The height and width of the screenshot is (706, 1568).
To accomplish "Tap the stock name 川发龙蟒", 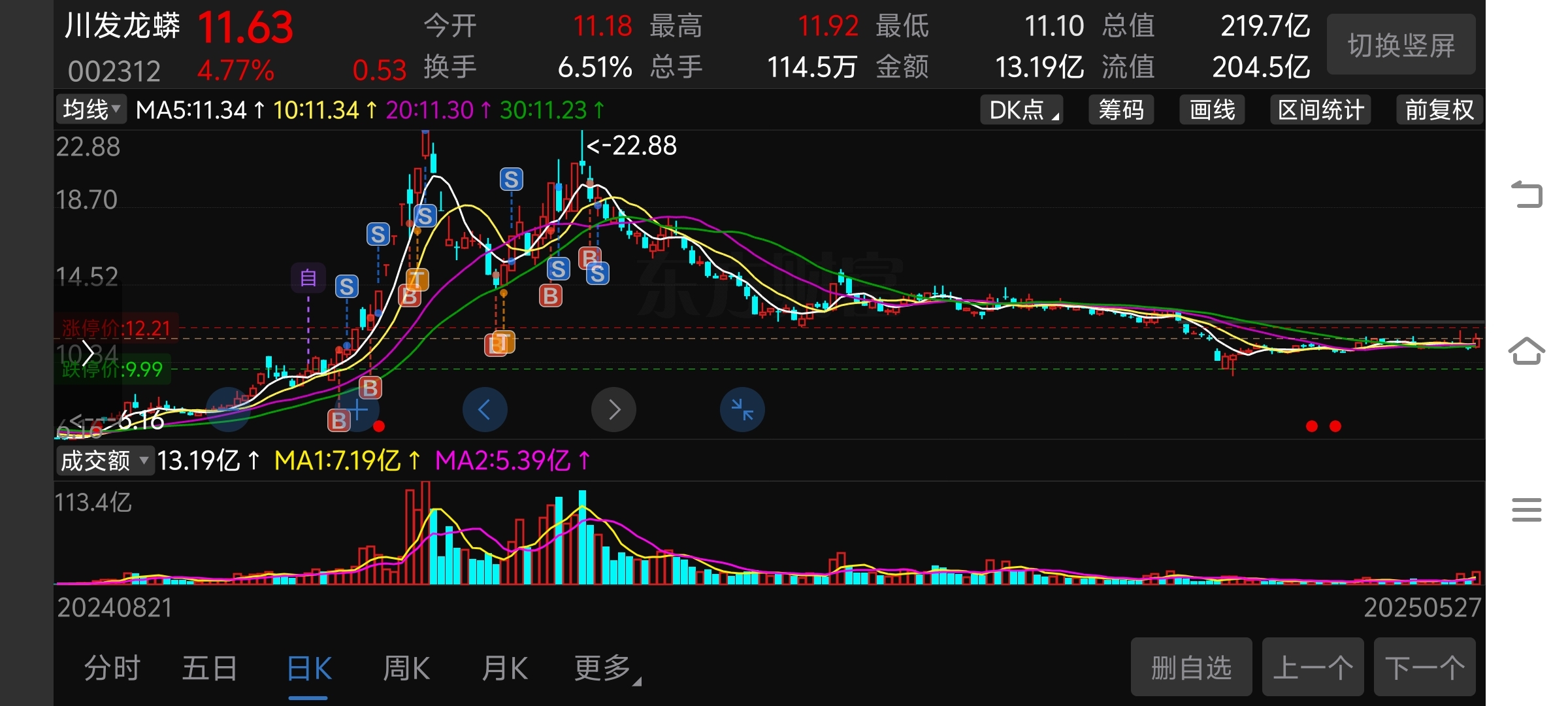I will [x=122, y=26].
